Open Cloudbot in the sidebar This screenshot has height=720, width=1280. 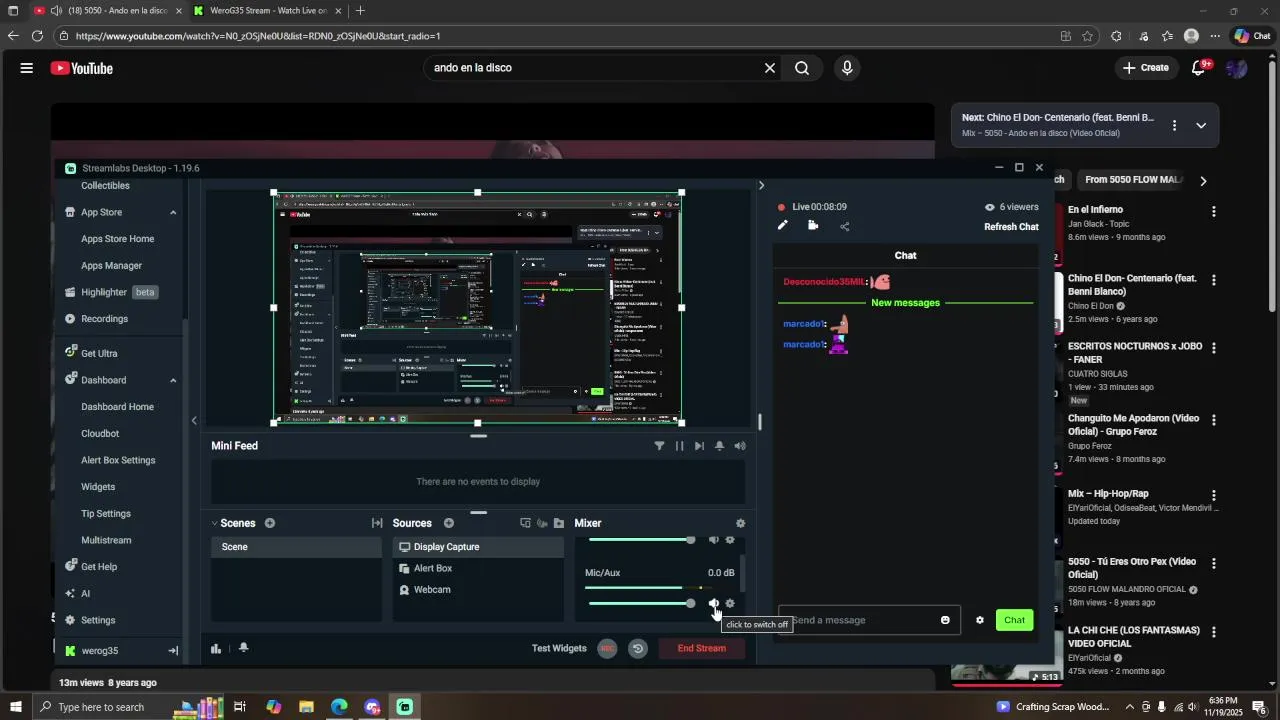pyautogui.click(x=100, y=434)
